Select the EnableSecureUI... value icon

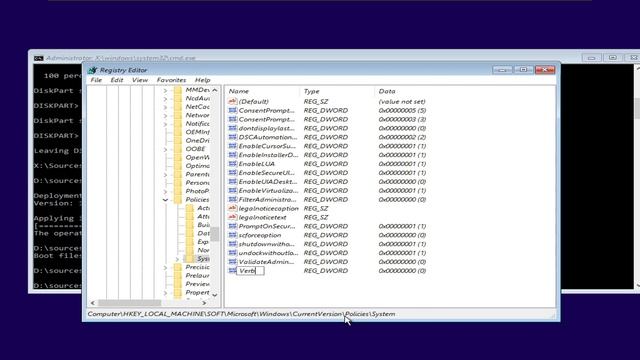click(x=233, y=173)
